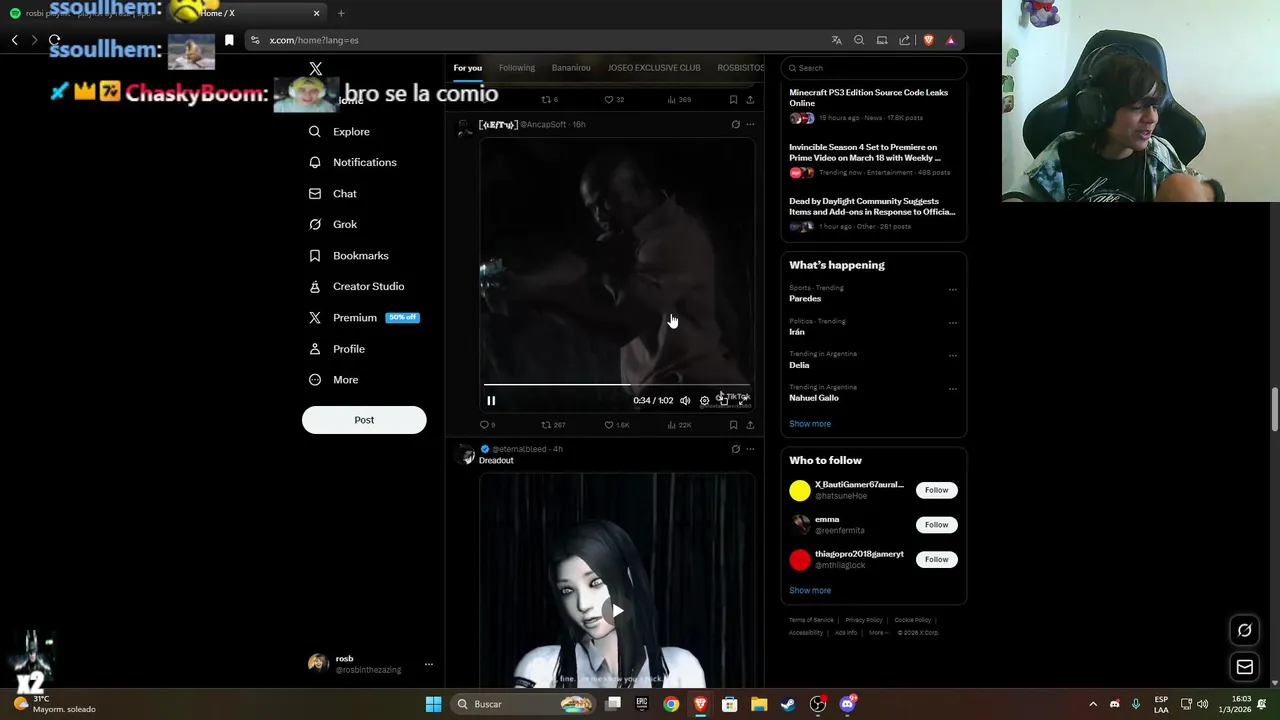View analytics showing 22K views
This screenshot has width=1280, height=720.
point(678,425)
